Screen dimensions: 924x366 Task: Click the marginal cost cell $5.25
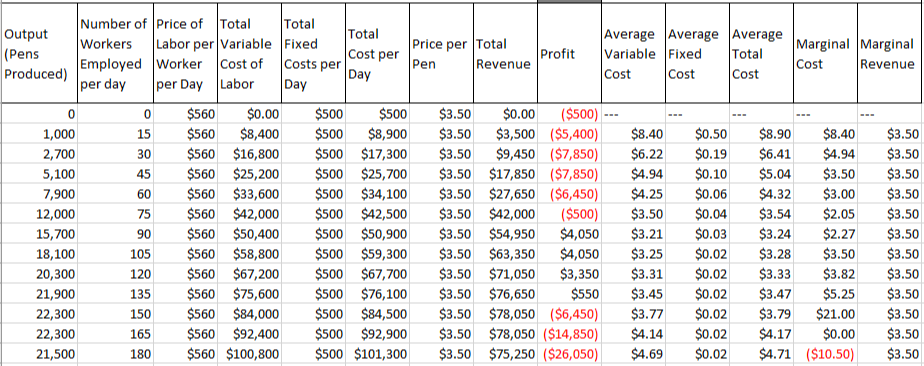click(x=825, y=294)
